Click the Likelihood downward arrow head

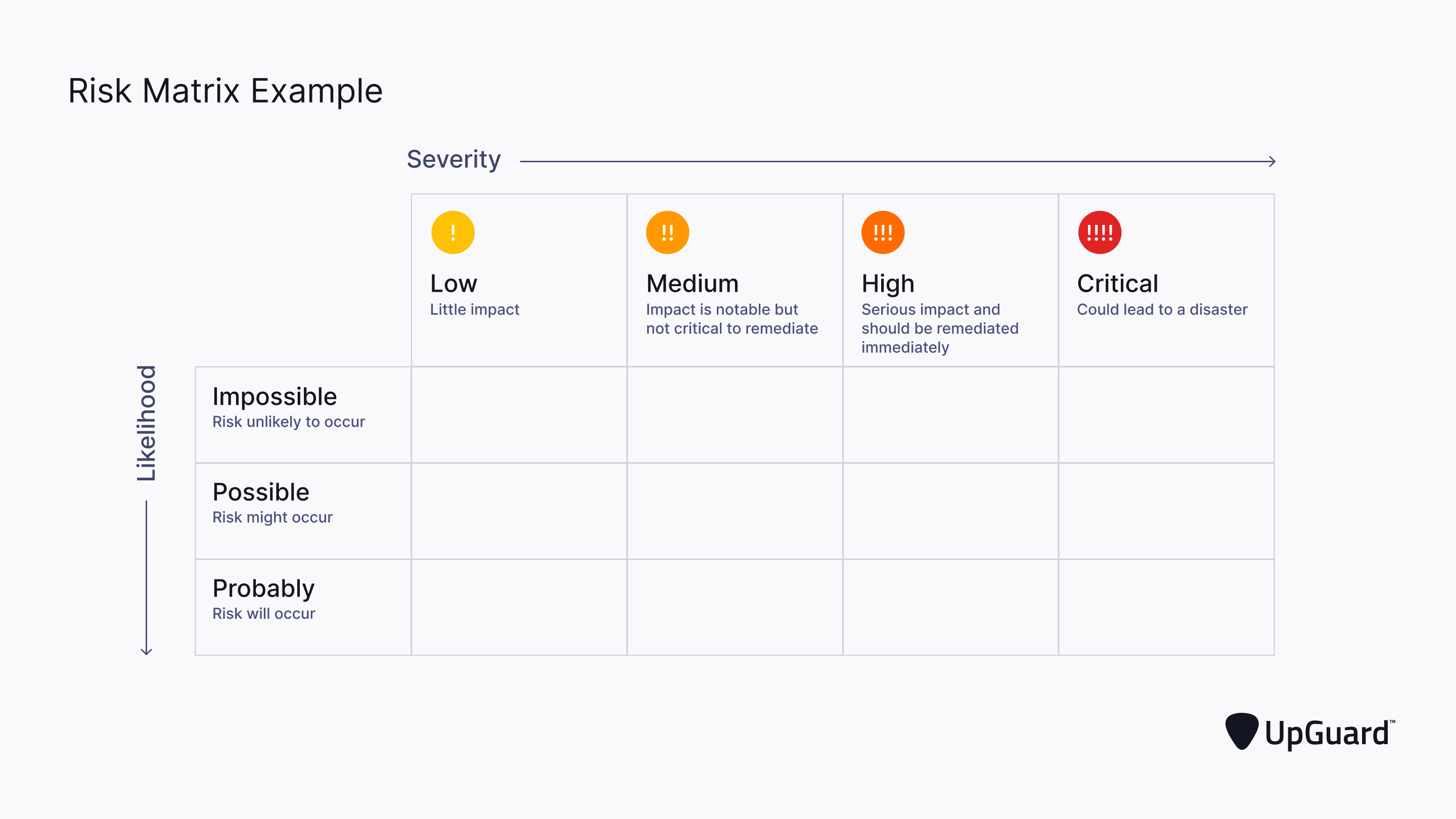coord(147,651)
